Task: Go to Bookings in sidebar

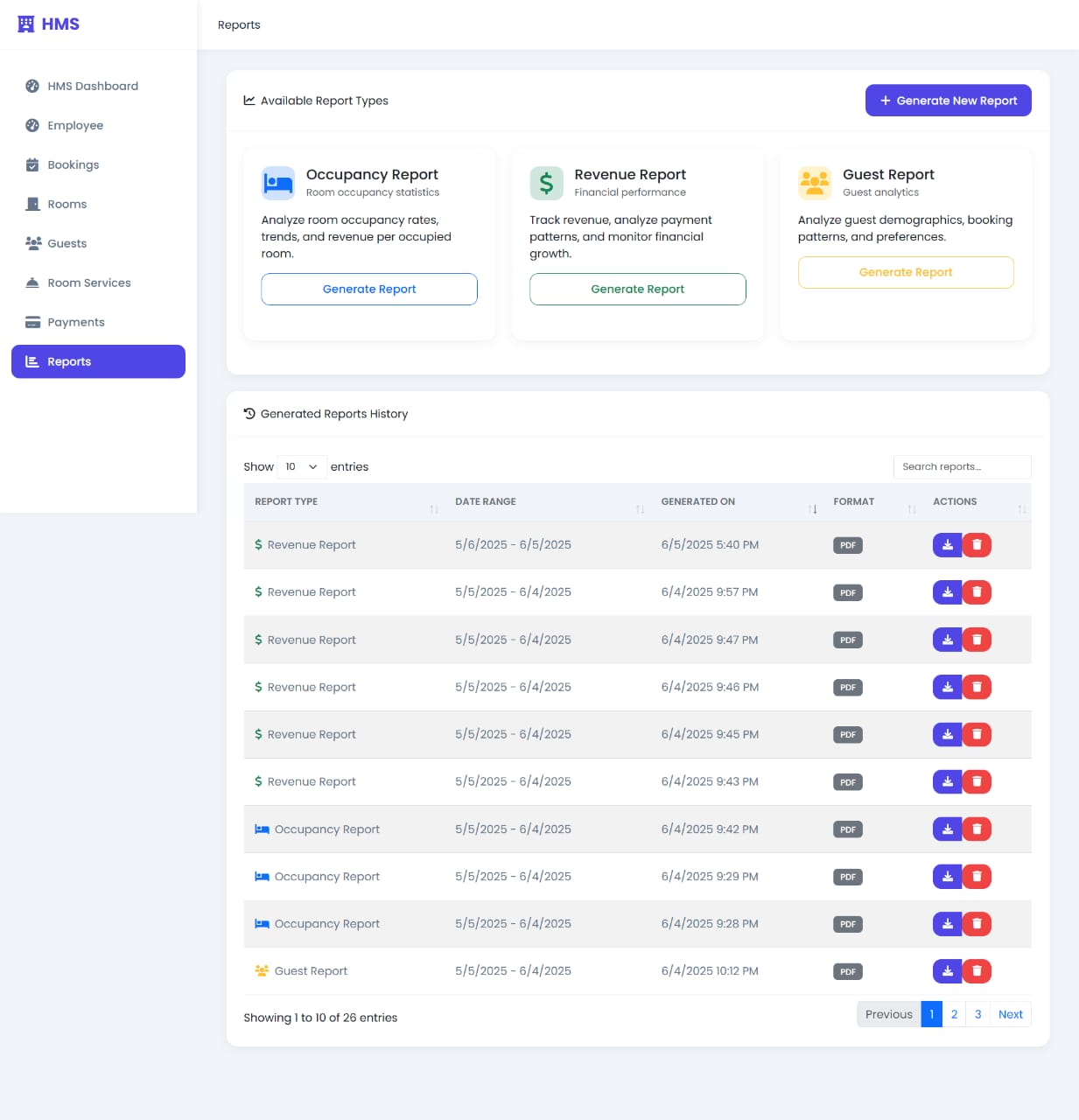Action: pos(98,164)
